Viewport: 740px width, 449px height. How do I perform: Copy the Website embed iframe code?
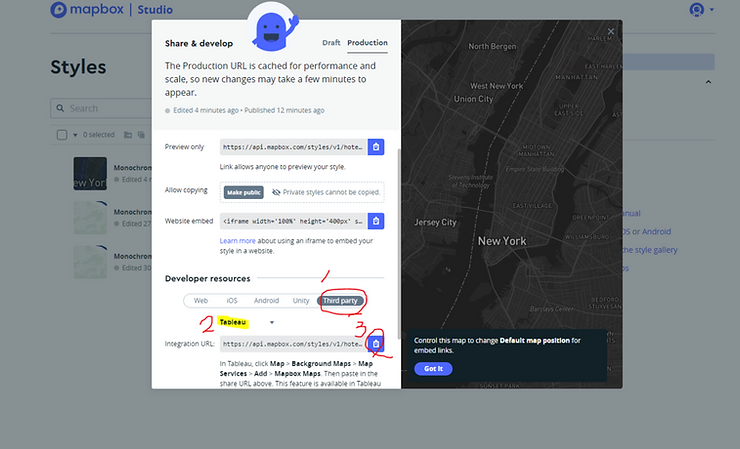376,221
